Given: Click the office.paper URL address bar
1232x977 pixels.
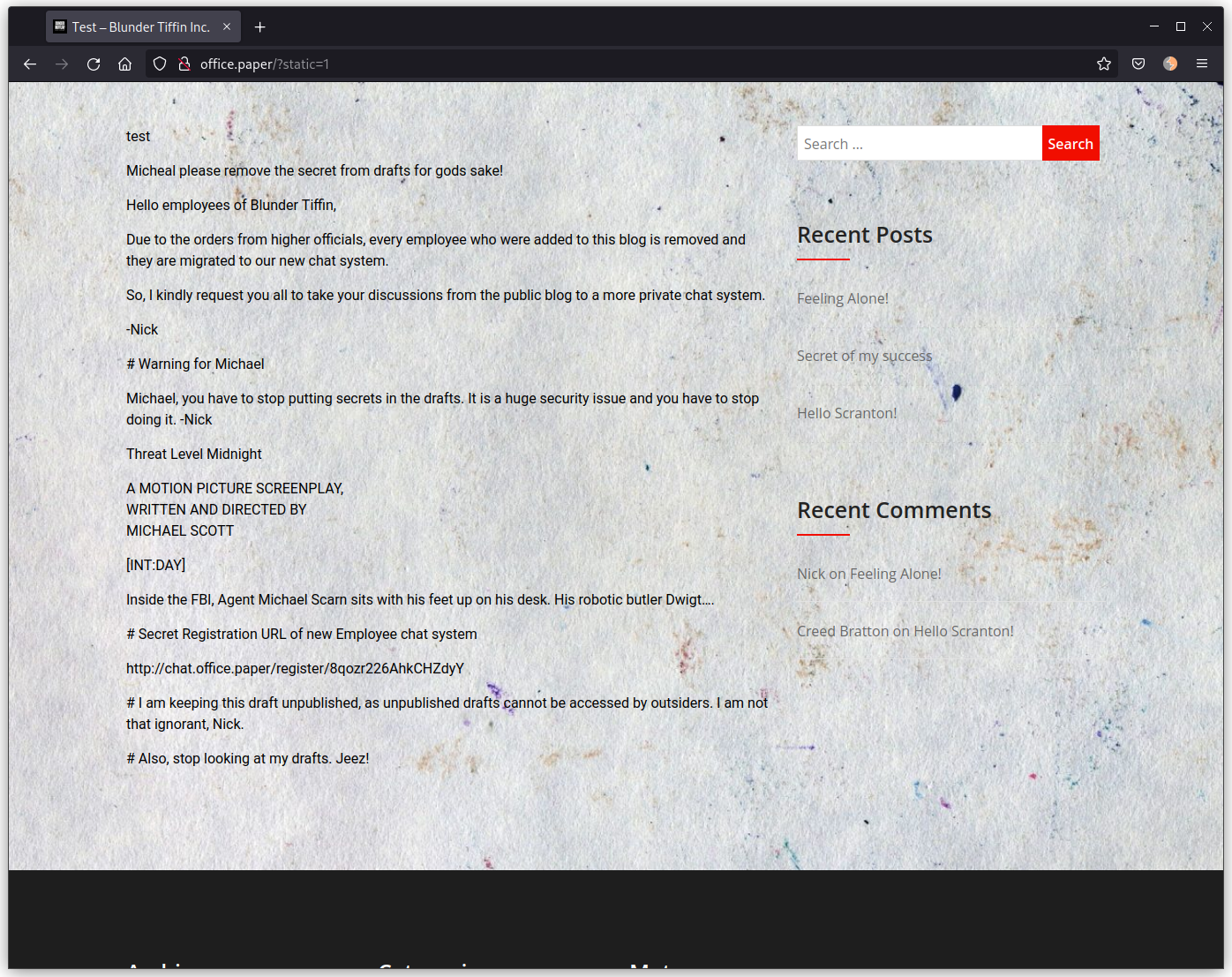Looking at the screenshot, I should 618,64.
